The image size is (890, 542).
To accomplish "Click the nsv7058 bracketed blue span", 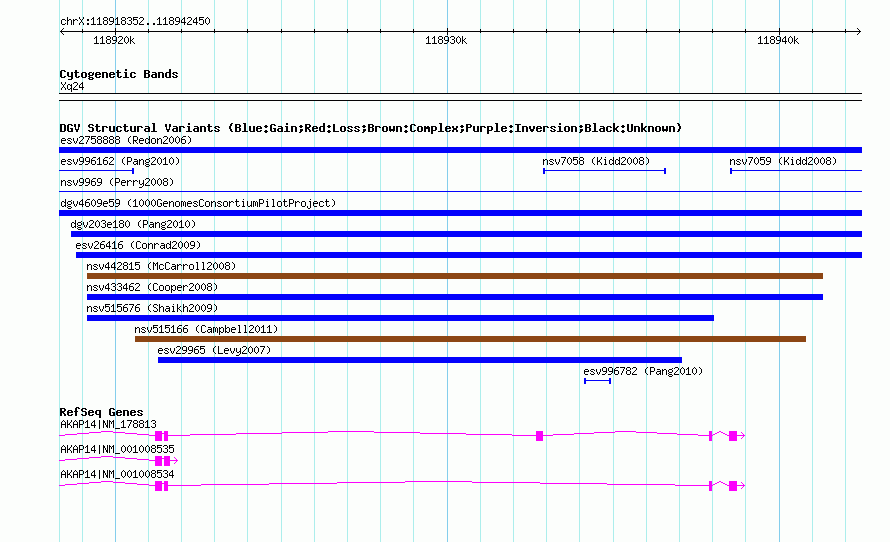I will (604, 171).
